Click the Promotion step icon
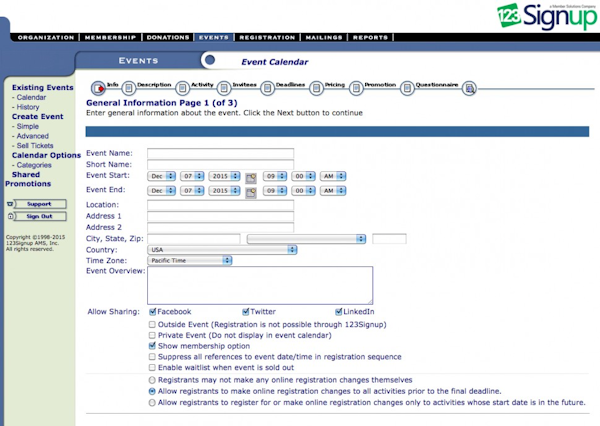The width and height of the screenshot is (600, 426). tap(356, 88)
